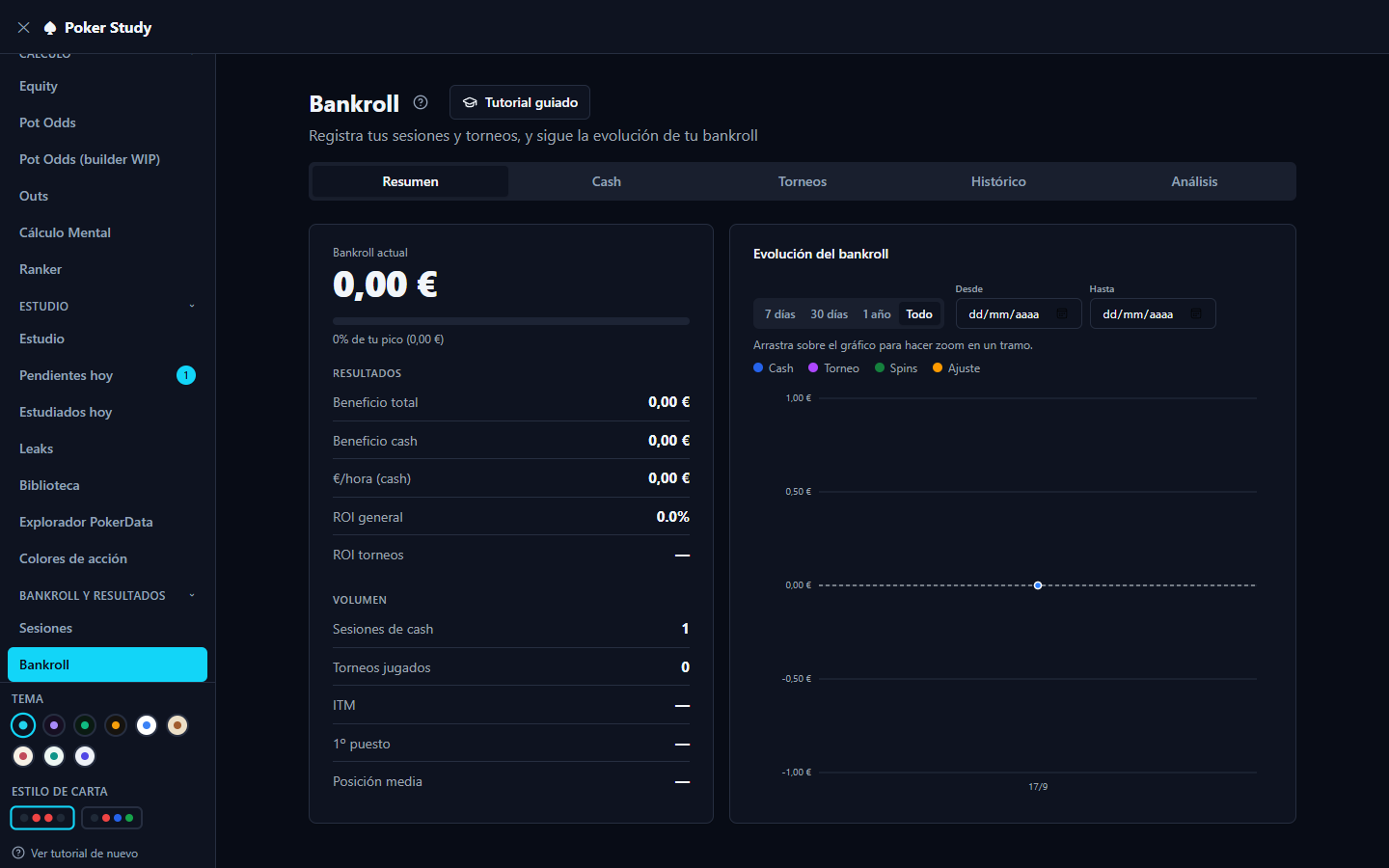Show the Análisis tab
The width and height of the screenshot is (1389, 868).
click(x=1194, y=181)
